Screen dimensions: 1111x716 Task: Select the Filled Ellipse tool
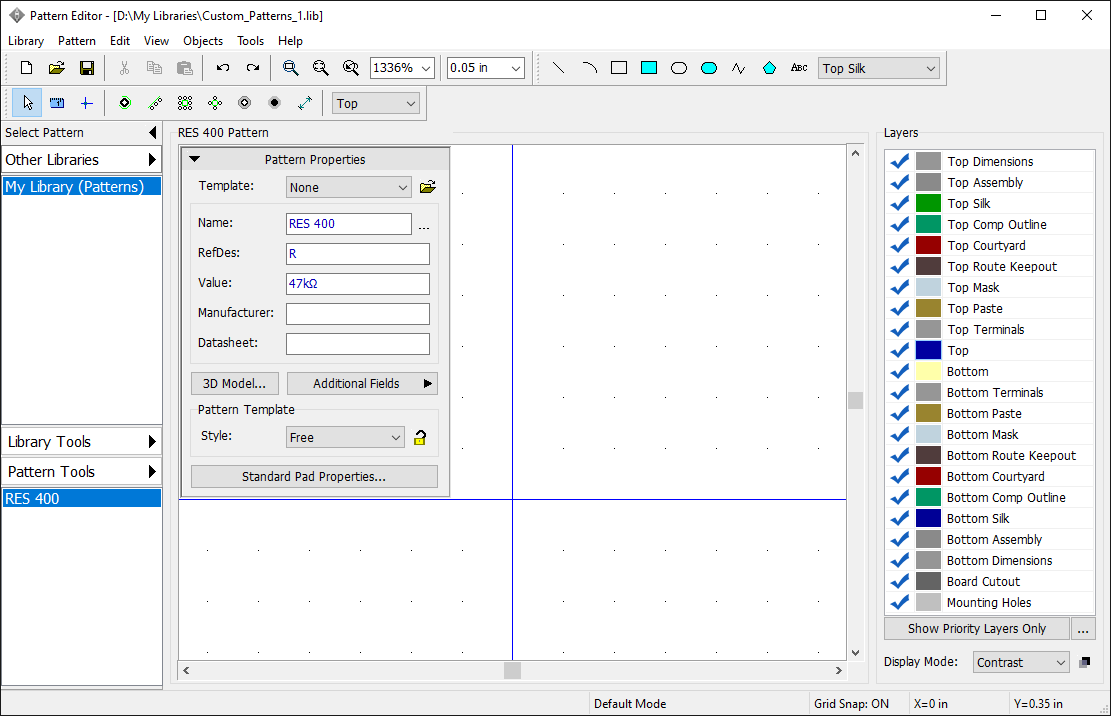(709, 68)
